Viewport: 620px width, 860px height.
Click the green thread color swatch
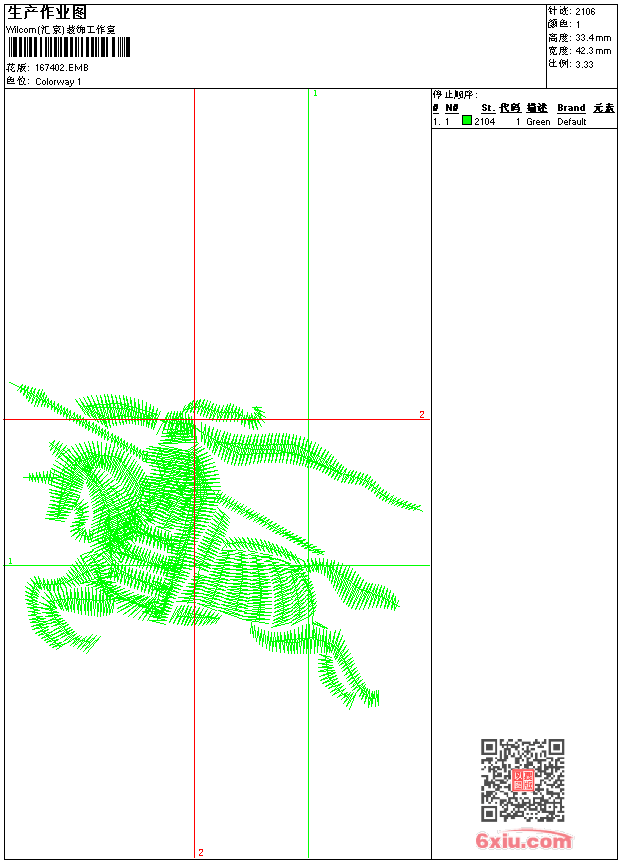[467, 121]
